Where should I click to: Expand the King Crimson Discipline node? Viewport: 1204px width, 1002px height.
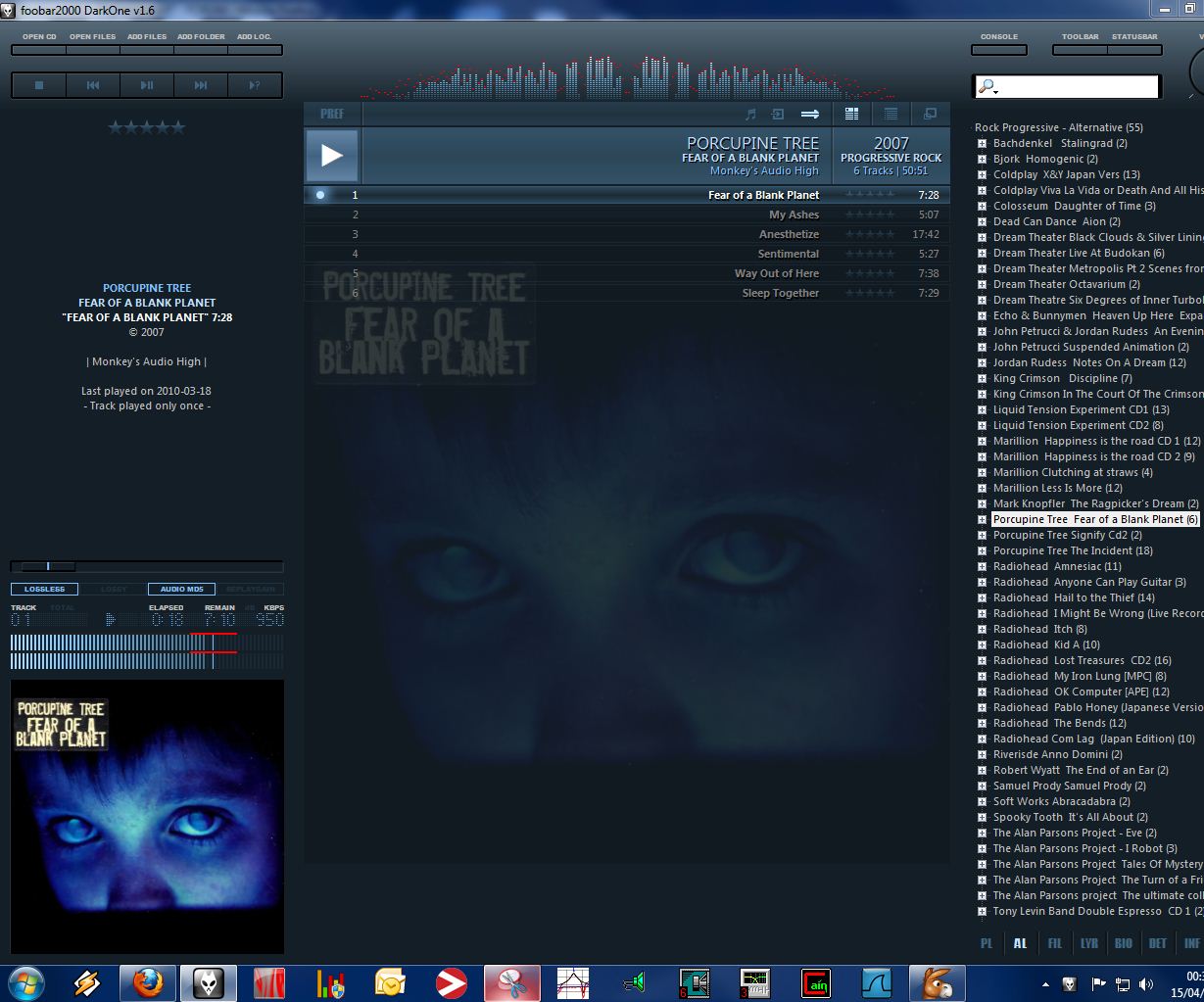point(982,379)
